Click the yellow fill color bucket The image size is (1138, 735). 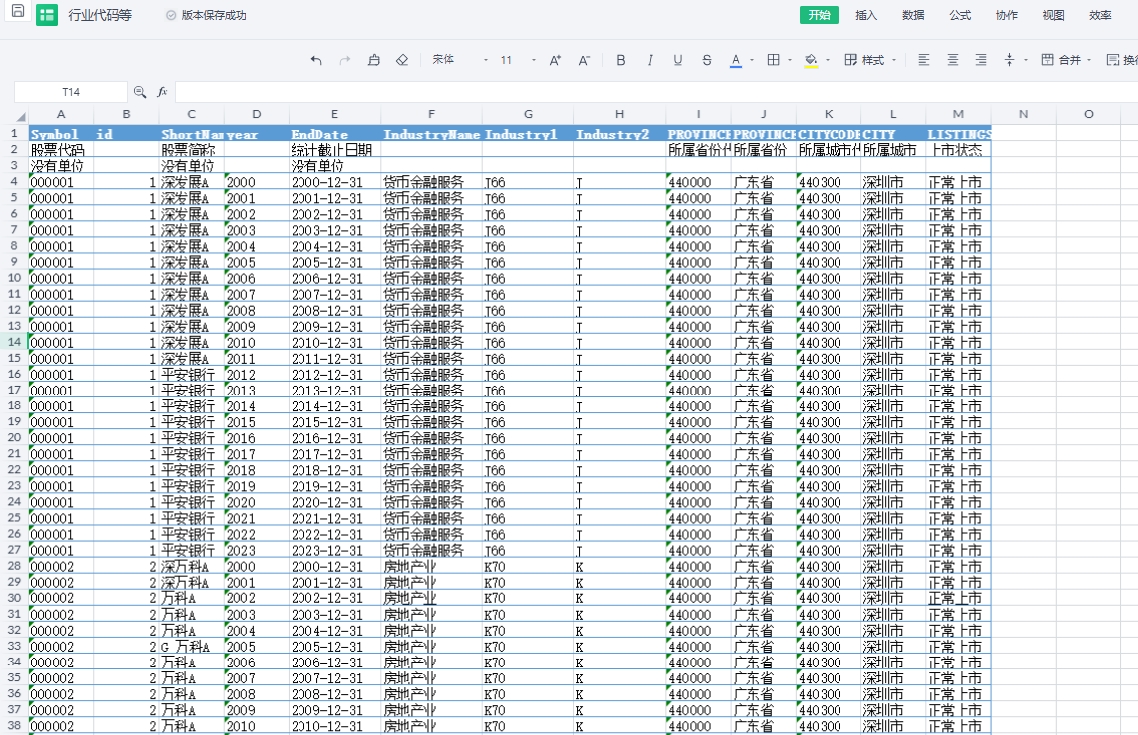tap(811, 60)
